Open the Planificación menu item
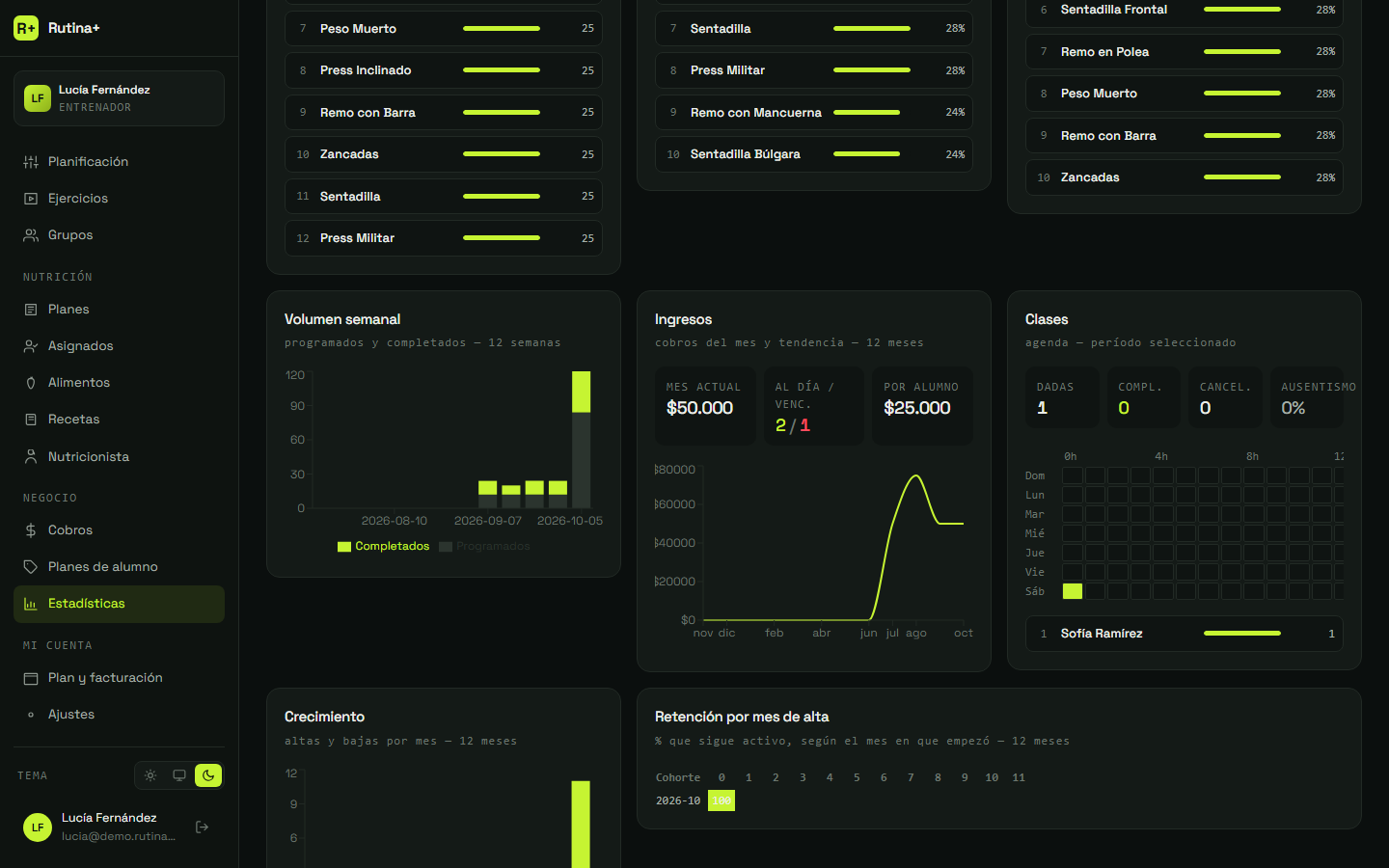This screenshot has height=868, width=1389. pyautogui.click(x=119, y=162)
